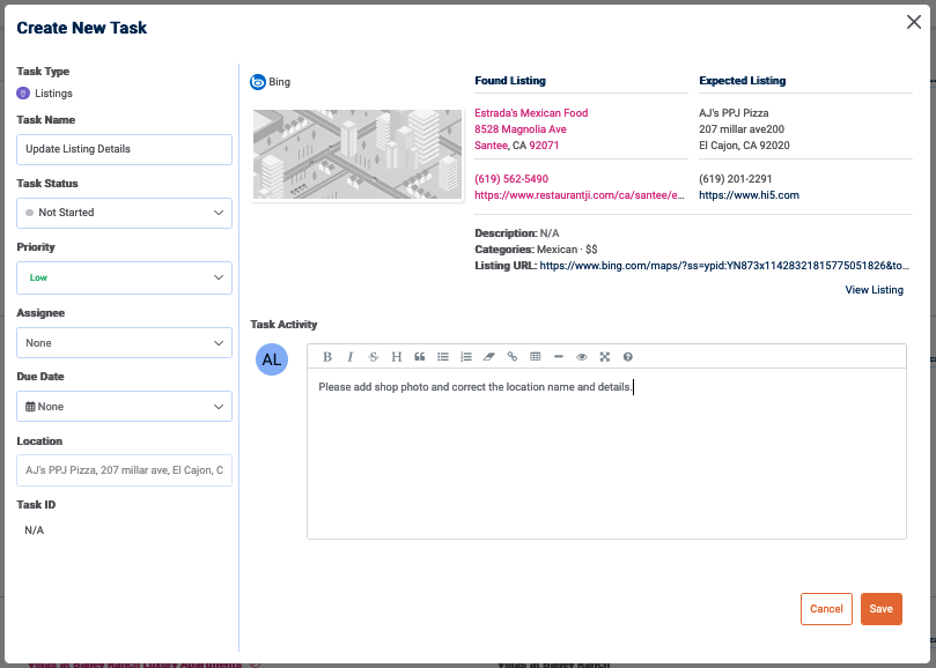Insert a table in the editor

coord(535,357)
